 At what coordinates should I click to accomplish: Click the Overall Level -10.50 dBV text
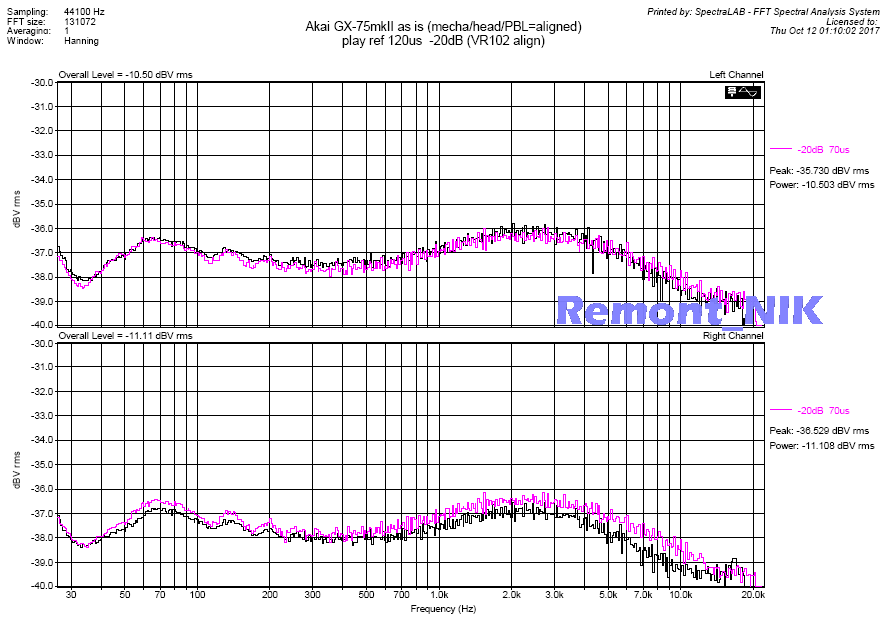coord(125,75)
